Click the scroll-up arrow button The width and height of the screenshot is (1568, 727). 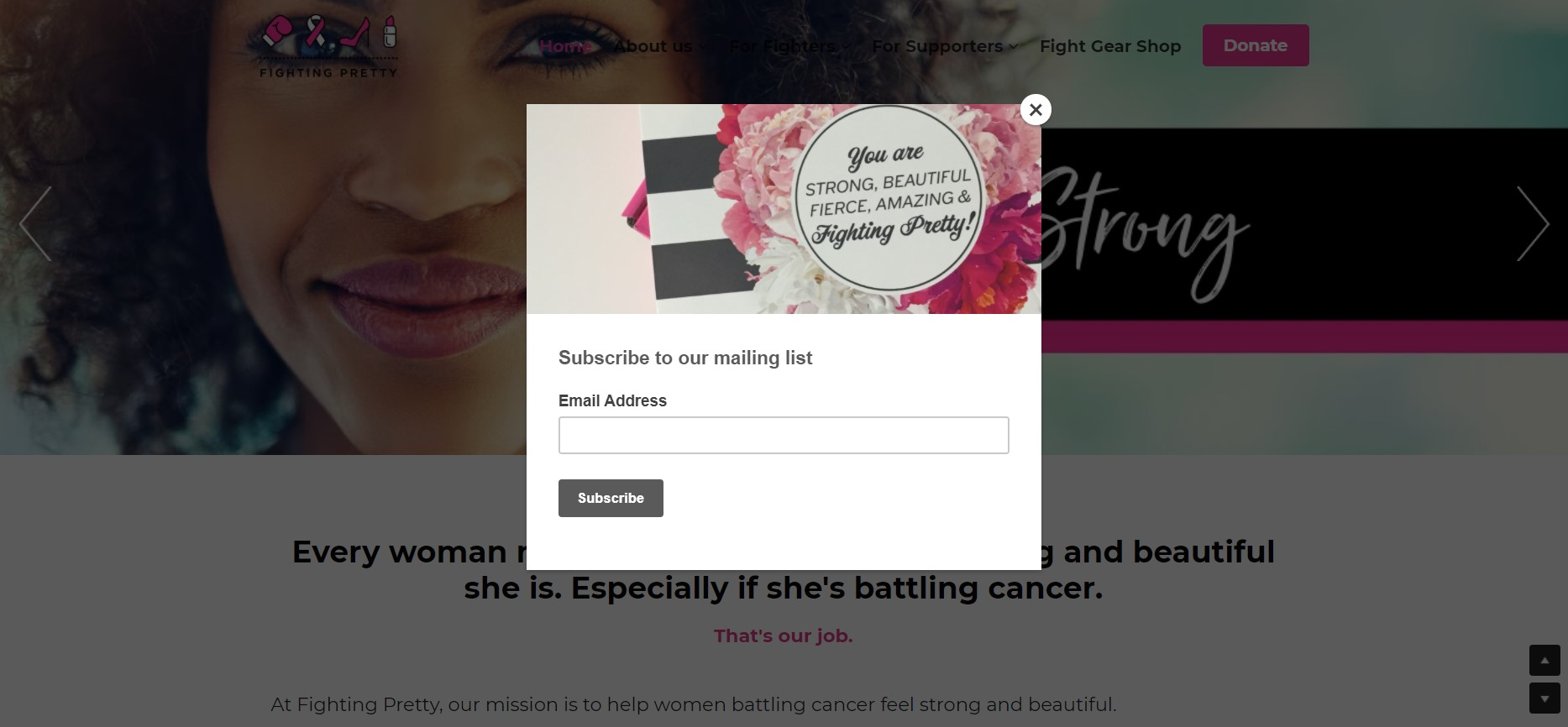[1544, 660]
